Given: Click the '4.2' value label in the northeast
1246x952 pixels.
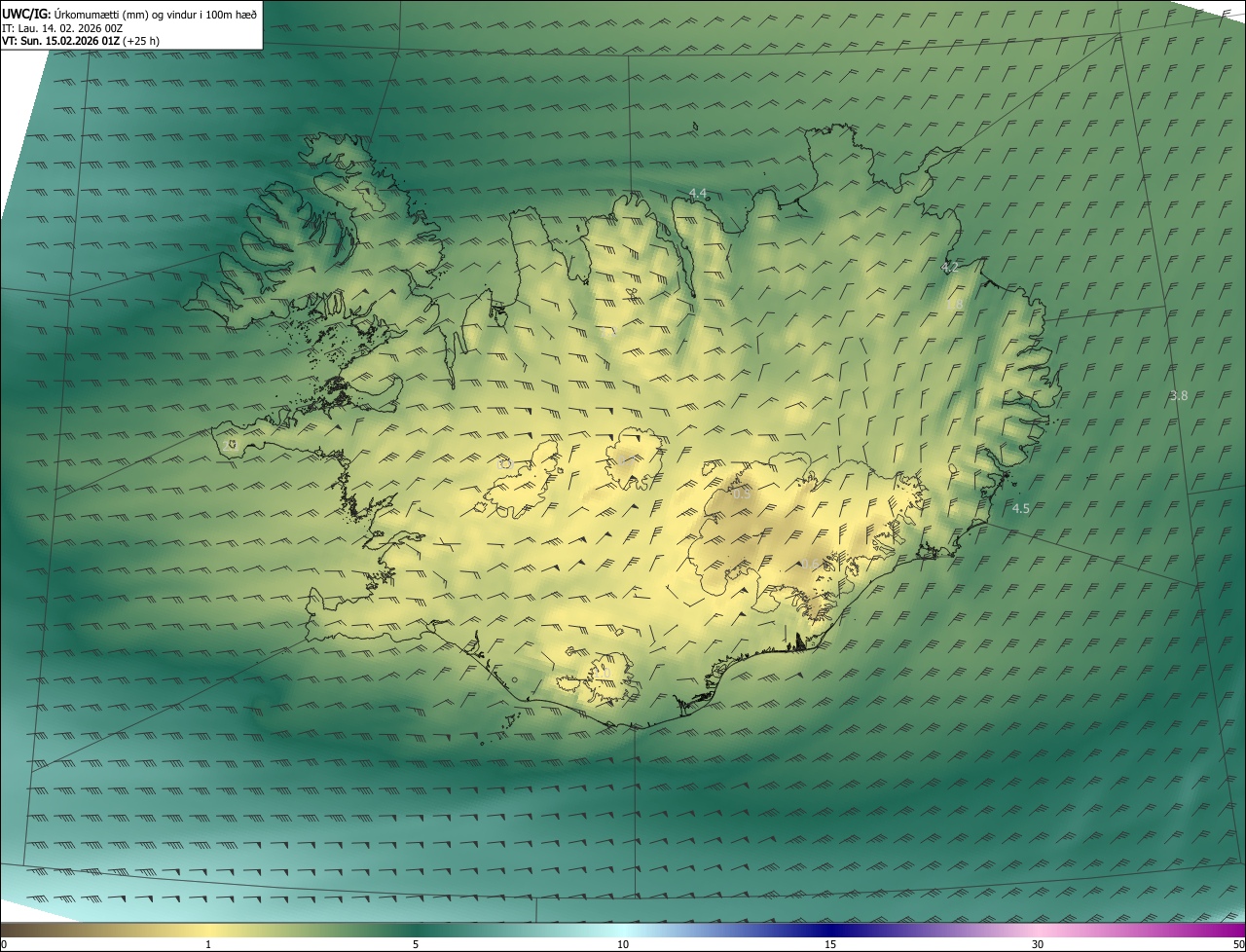Looking at the screenshot, I should click(x=950, y=267).
